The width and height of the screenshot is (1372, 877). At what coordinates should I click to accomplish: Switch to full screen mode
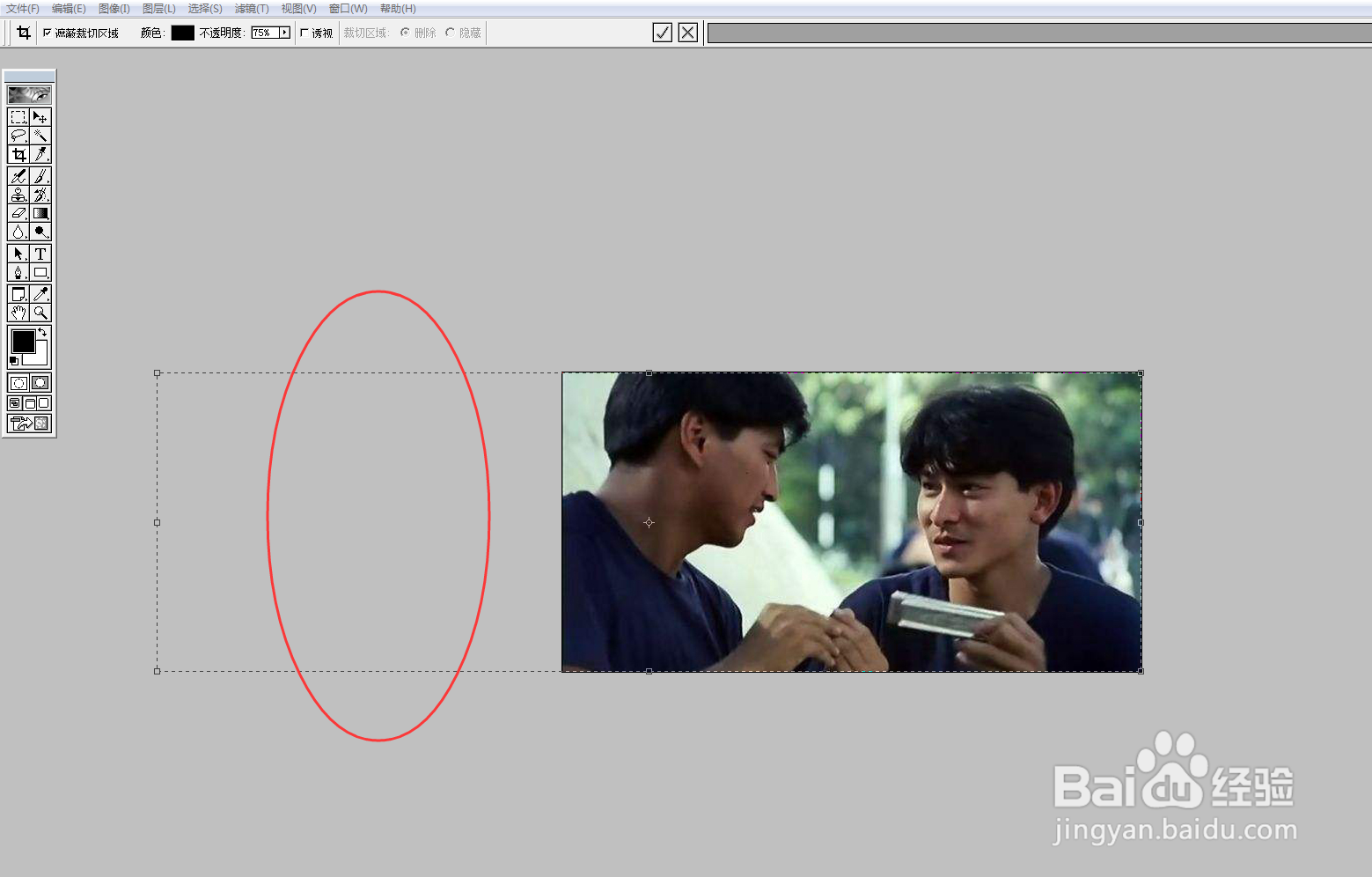44,403
